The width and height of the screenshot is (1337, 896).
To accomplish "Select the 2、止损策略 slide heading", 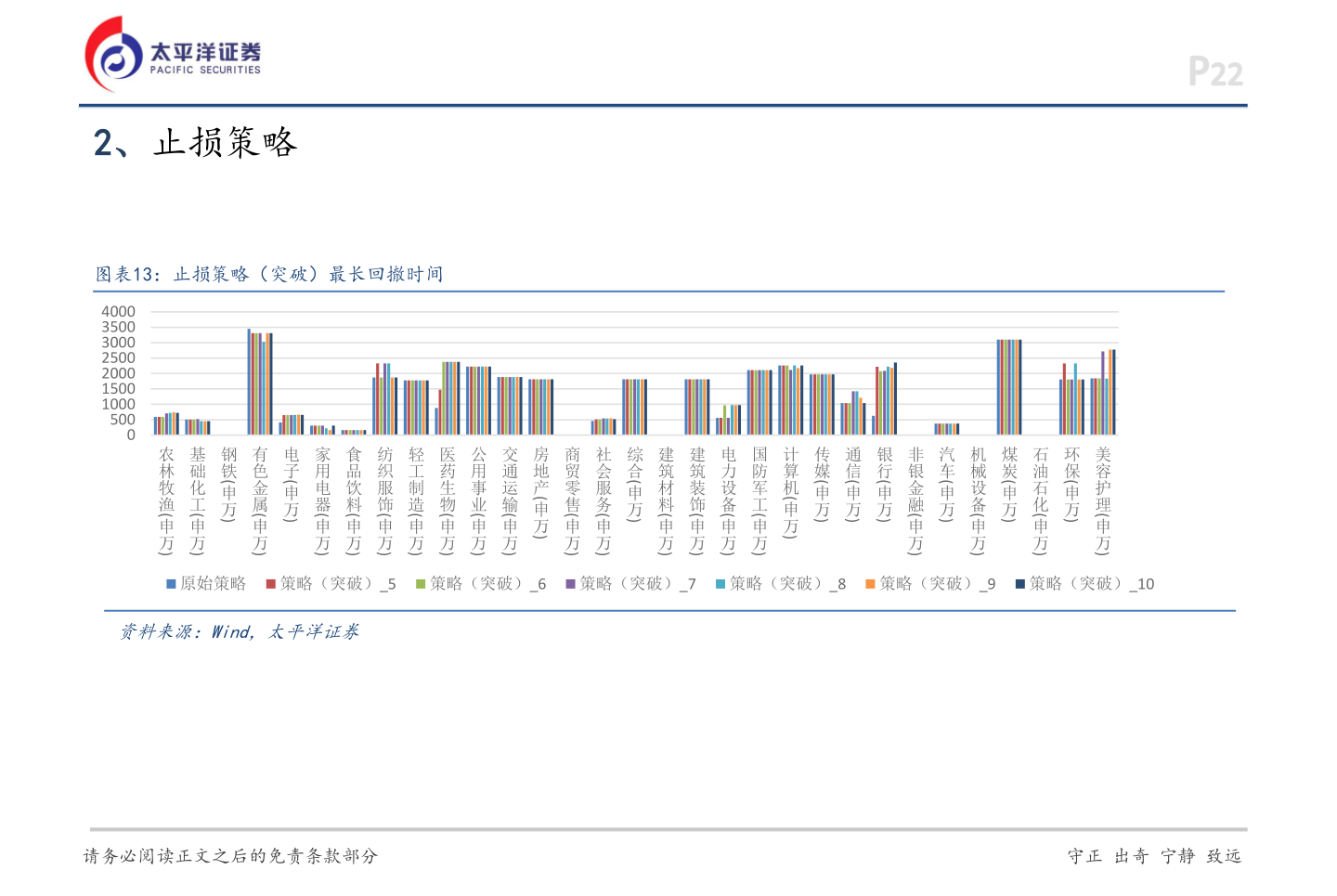I will pyautogui.click(x=195, y=143).
